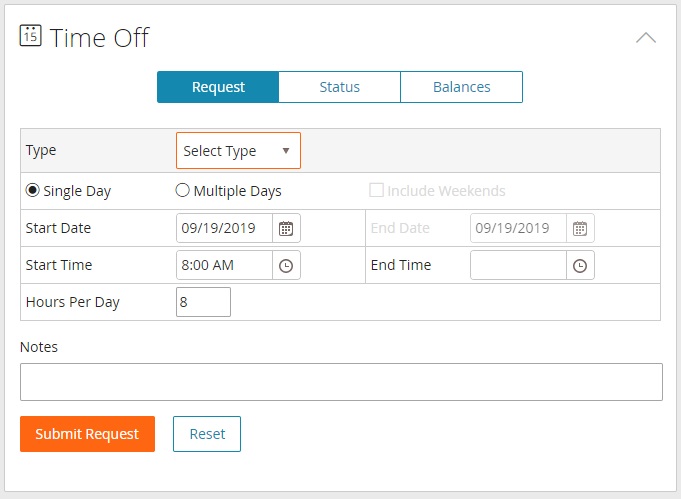Enable the Include Weekends checkbox
Image resolution: width=681 pixels, height=499 pixels.
click(x=377, y=191)
